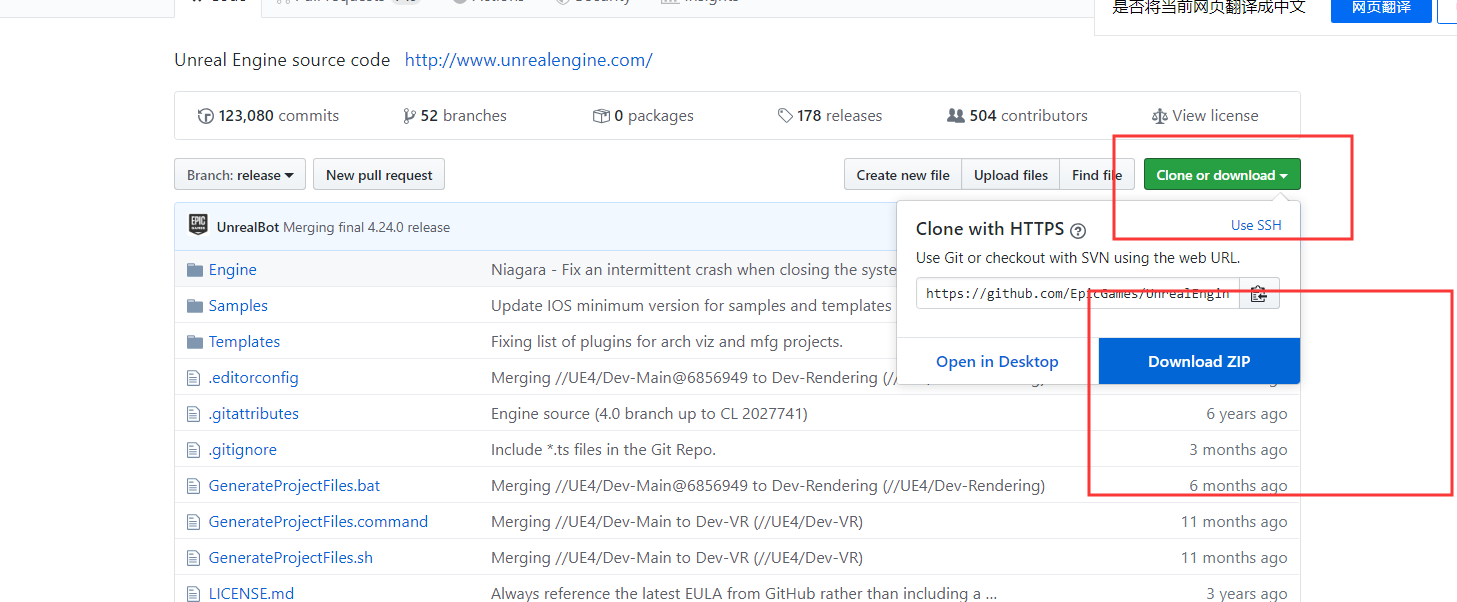Open the .gitattributes file

click(254, 414)
